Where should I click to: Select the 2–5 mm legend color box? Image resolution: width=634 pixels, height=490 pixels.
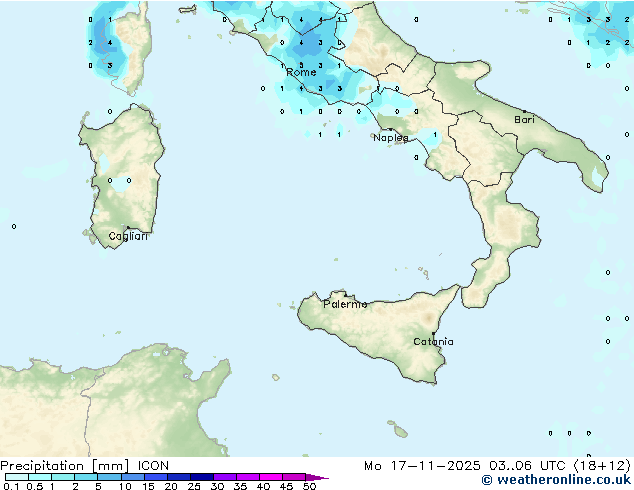(86, 477)
